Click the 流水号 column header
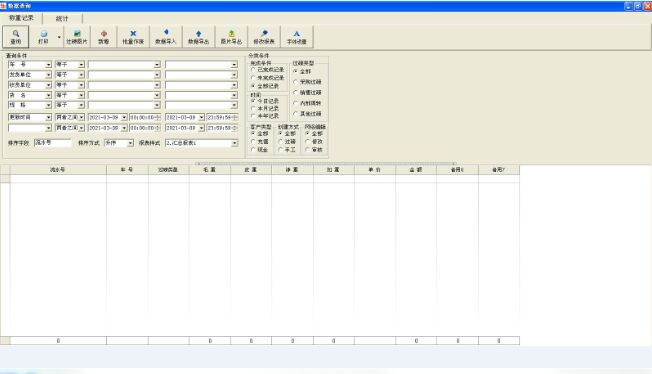652x374 pixels. coord(58,170)
